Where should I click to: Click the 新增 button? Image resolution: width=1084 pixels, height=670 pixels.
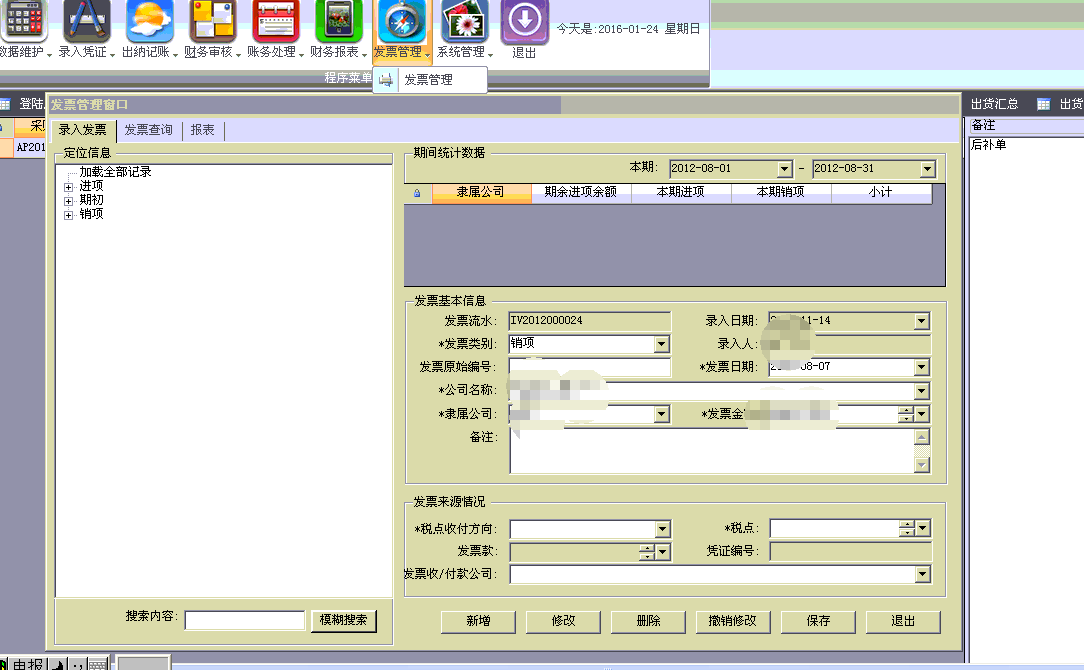[x=477, y=621]
